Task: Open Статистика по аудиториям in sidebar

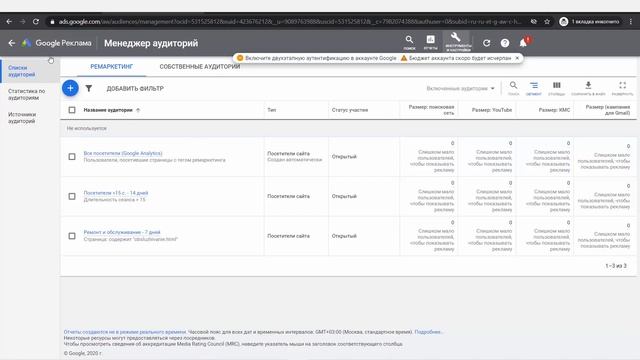Action: 27,94
